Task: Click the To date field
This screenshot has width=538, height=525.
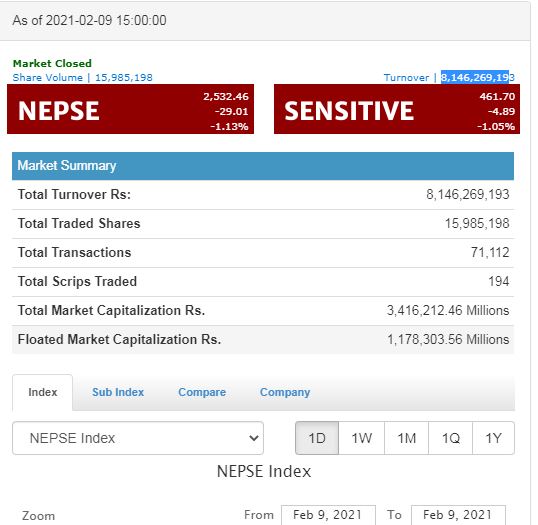Action: click(x=458, y=515)
